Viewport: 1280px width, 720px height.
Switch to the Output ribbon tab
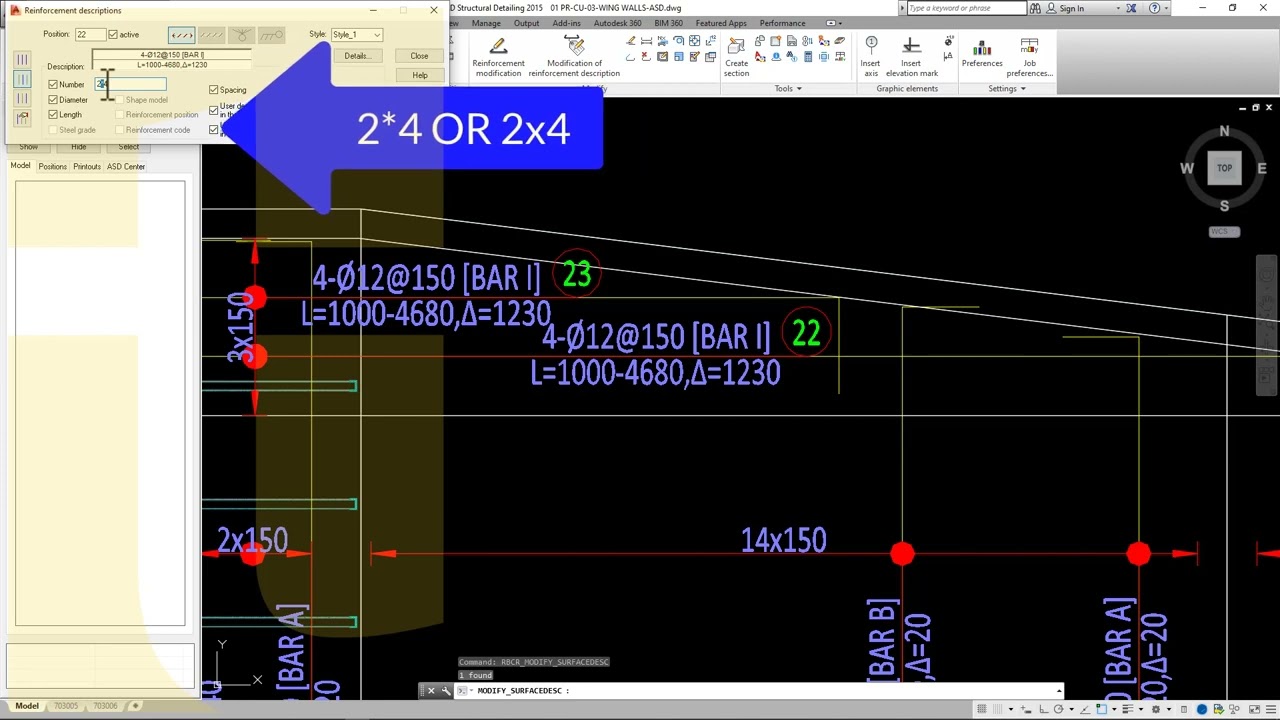(526, 23)
